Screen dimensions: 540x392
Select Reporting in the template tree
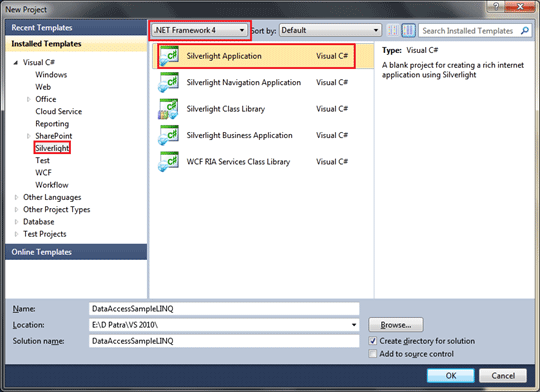click(52, 124)
